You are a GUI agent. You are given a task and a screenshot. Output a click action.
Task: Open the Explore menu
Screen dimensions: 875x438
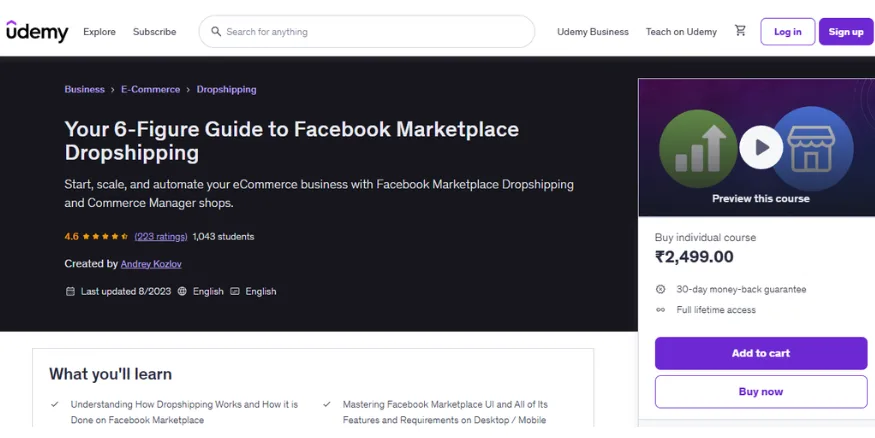pyautogui.click(x=99, y=32)
